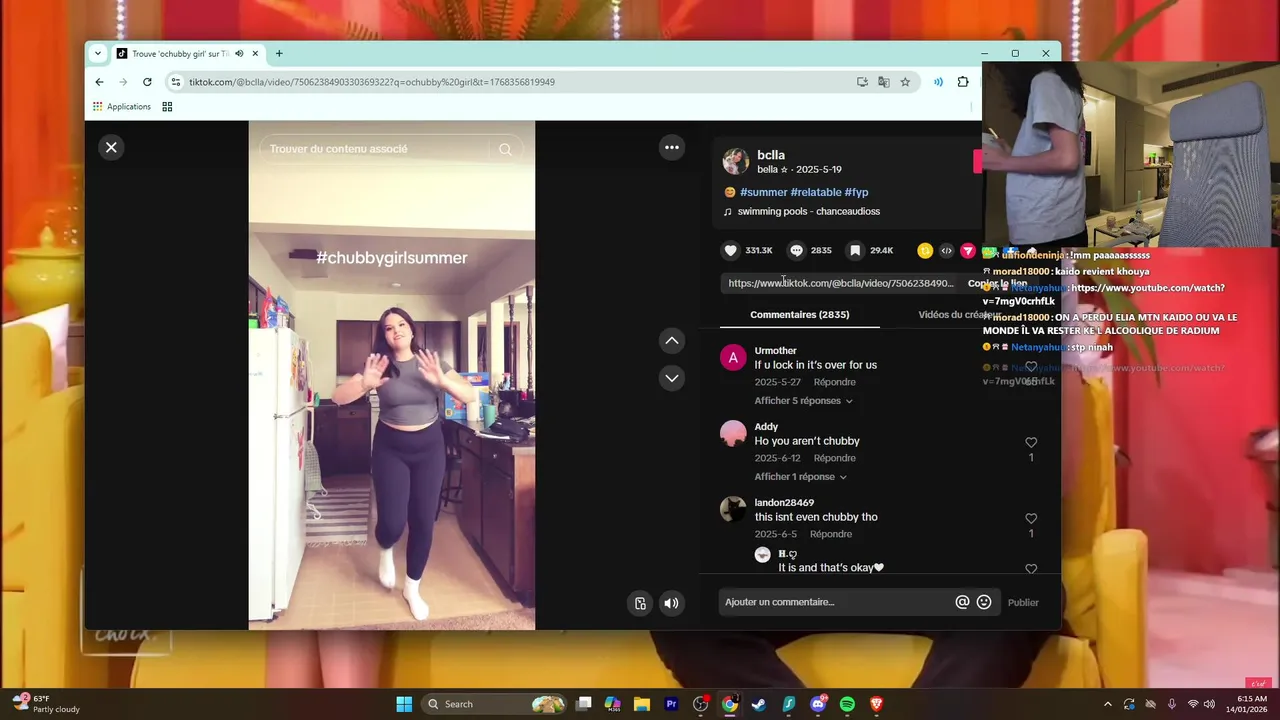Expand 'Afficher 5 réponses' under Urmother comment
Screen dimensions: 1280x720
[x=803, y=401]
